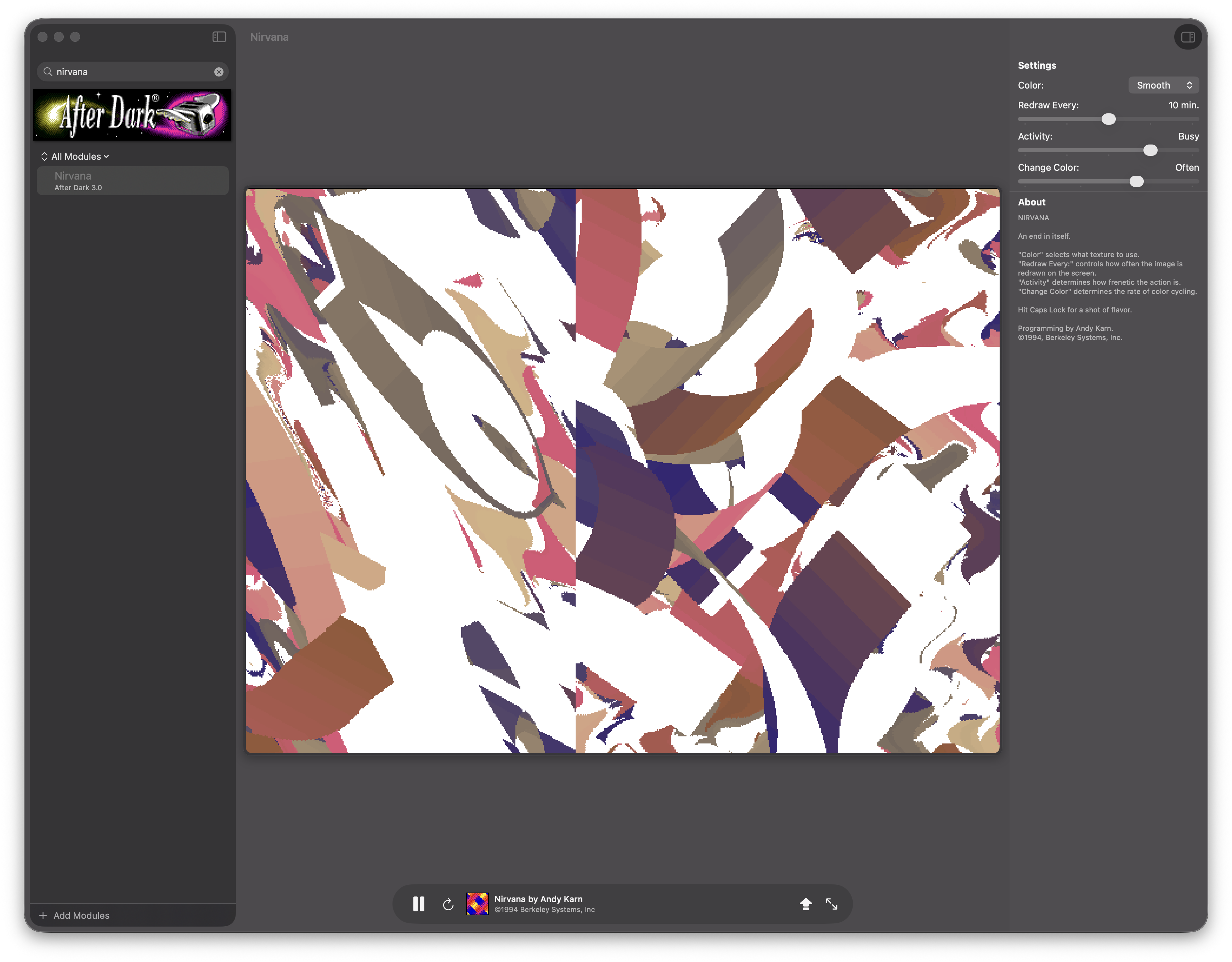Screen dimensions: 1232x962
Task: Click the upload arrow icon in playback bar
Action: point(806,904)
